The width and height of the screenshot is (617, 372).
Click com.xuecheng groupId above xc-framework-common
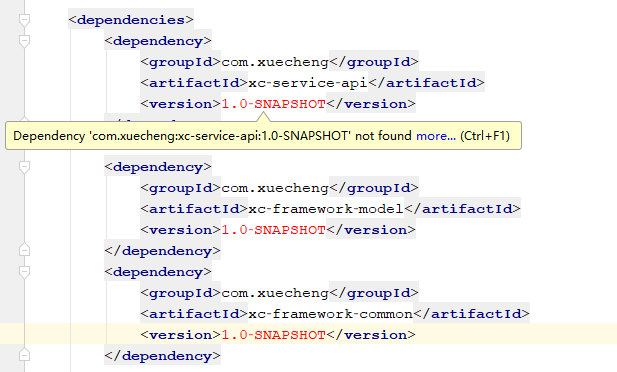[x=275, y=293]
